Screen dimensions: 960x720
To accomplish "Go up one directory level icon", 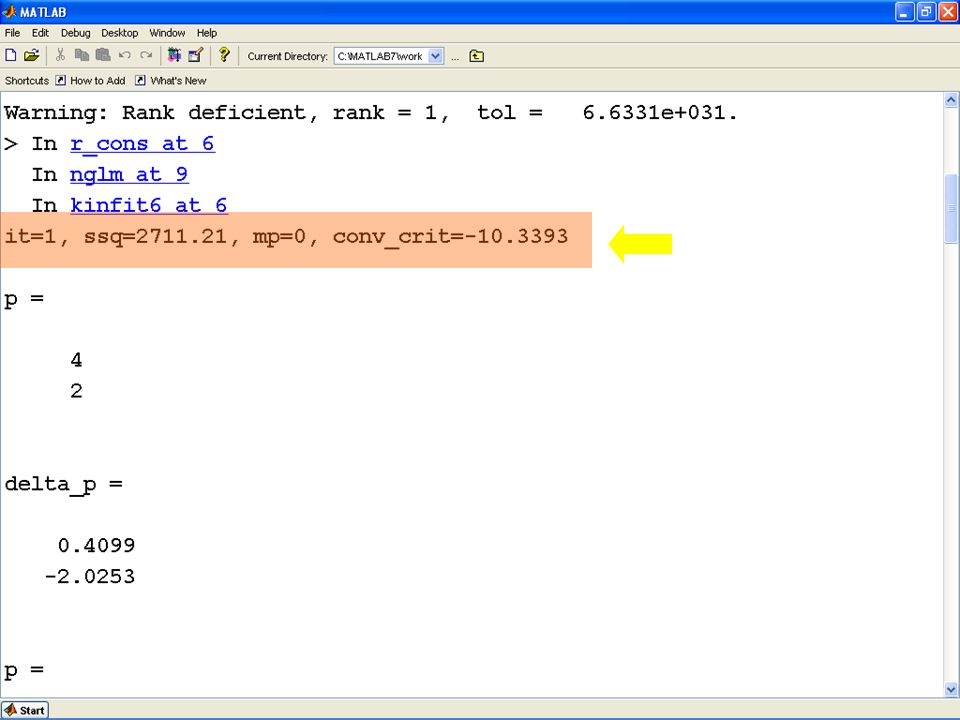I will click(x=476, y=56).
